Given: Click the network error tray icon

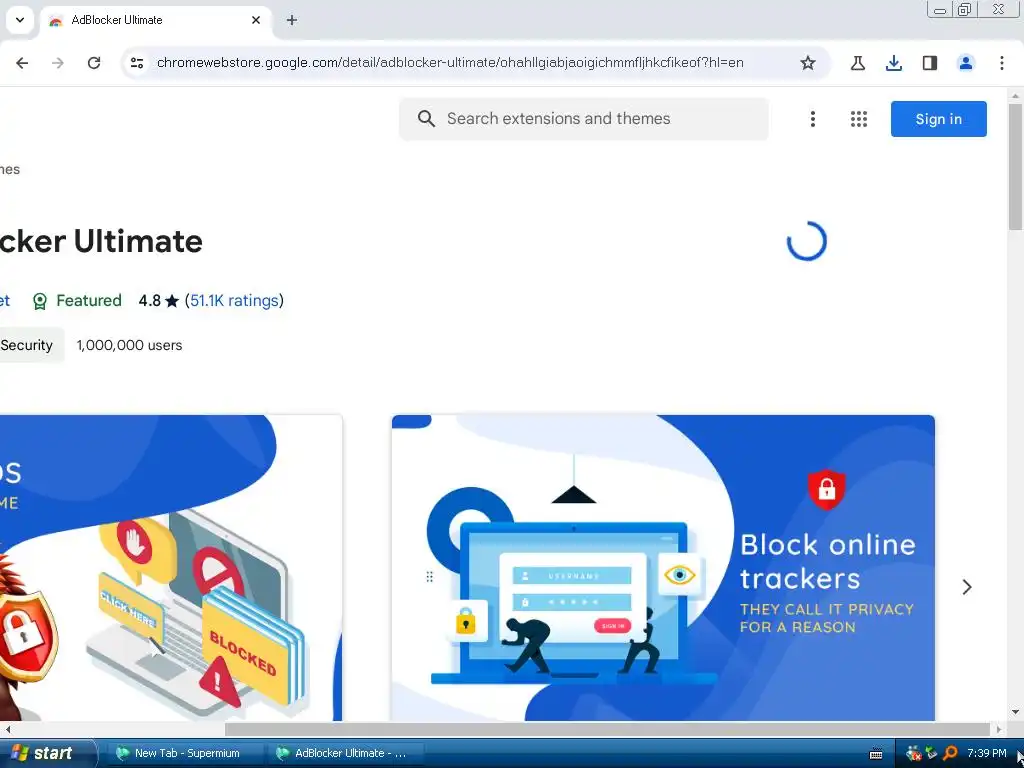Looking at the screenshot, I should click(914, 754).
